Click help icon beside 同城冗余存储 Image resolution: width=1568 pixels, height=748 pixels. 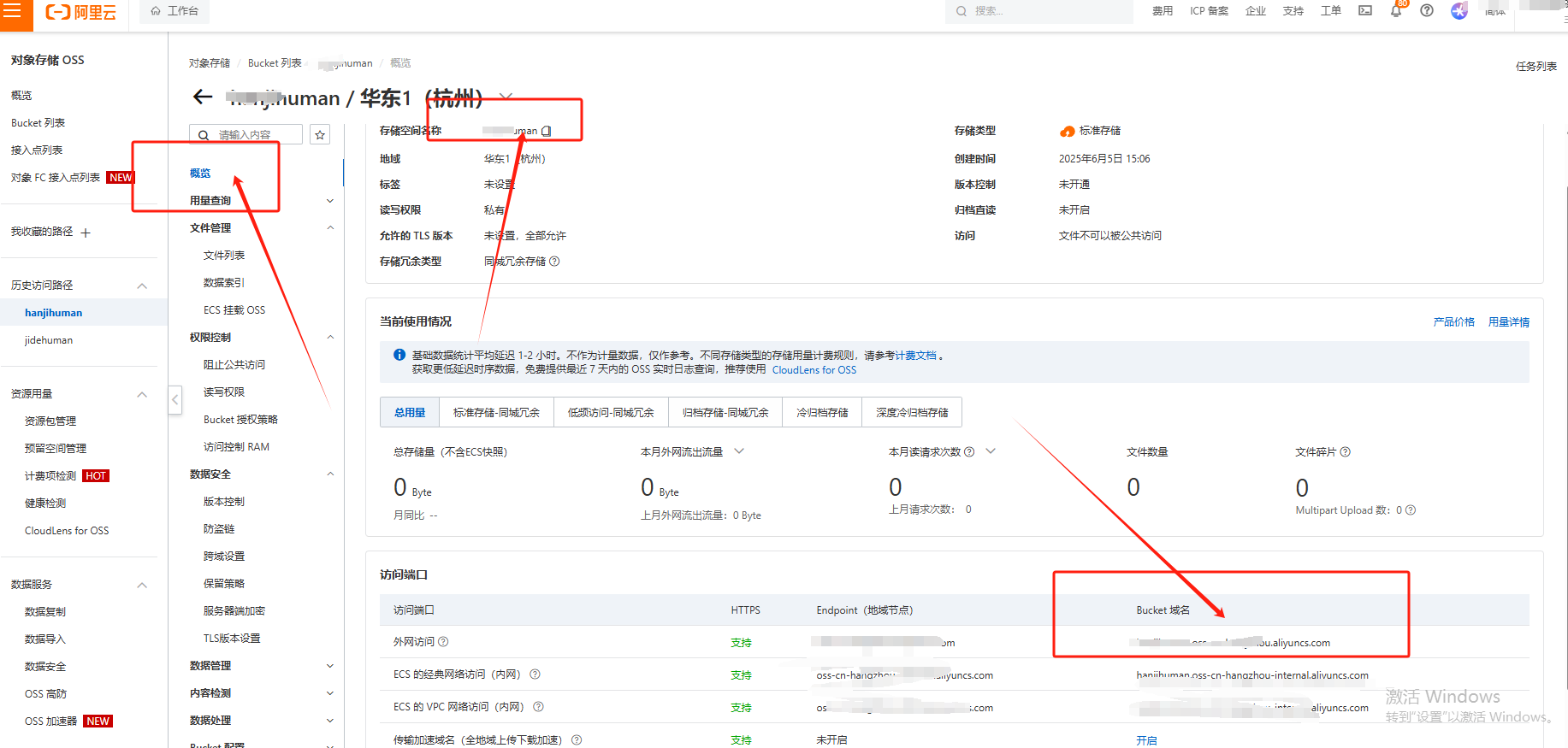[554, 262]
